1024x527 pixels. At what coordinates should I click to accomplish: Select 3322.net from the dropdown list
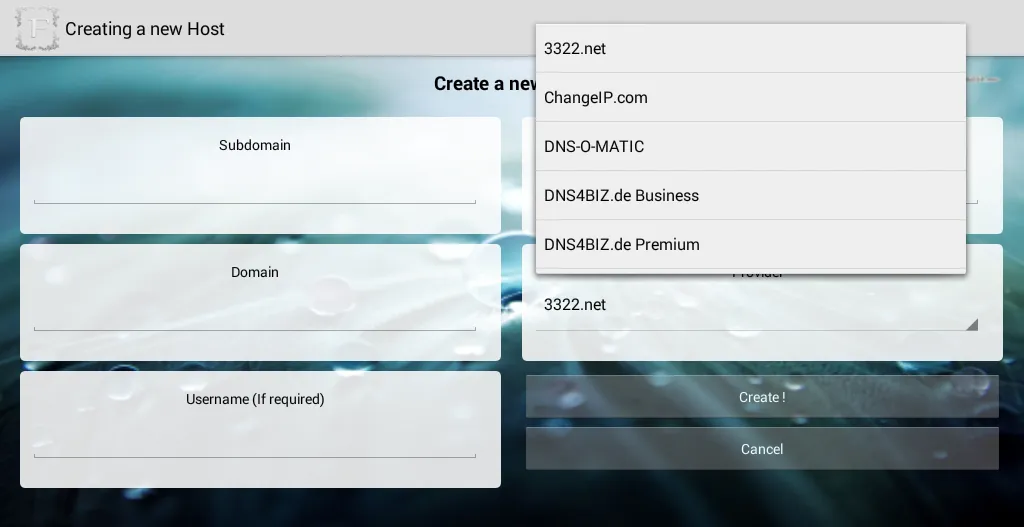(750, 48)
